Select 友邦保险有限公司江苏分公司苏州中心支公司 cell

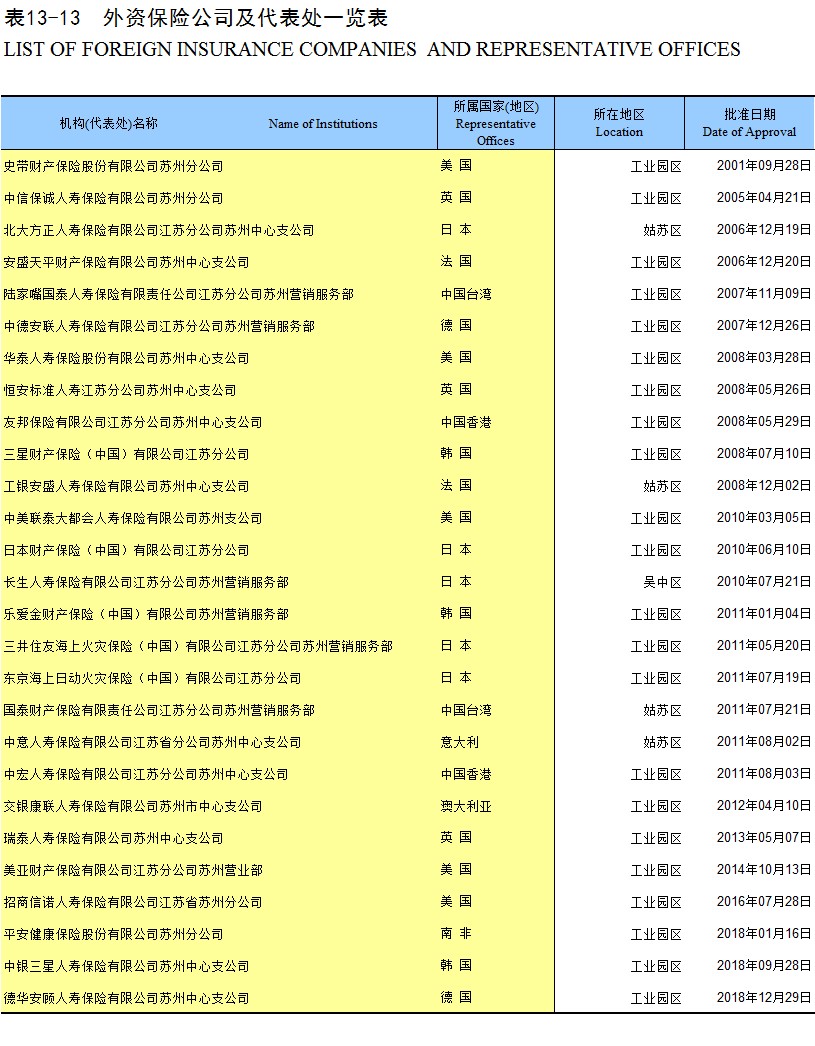point(133,422)
